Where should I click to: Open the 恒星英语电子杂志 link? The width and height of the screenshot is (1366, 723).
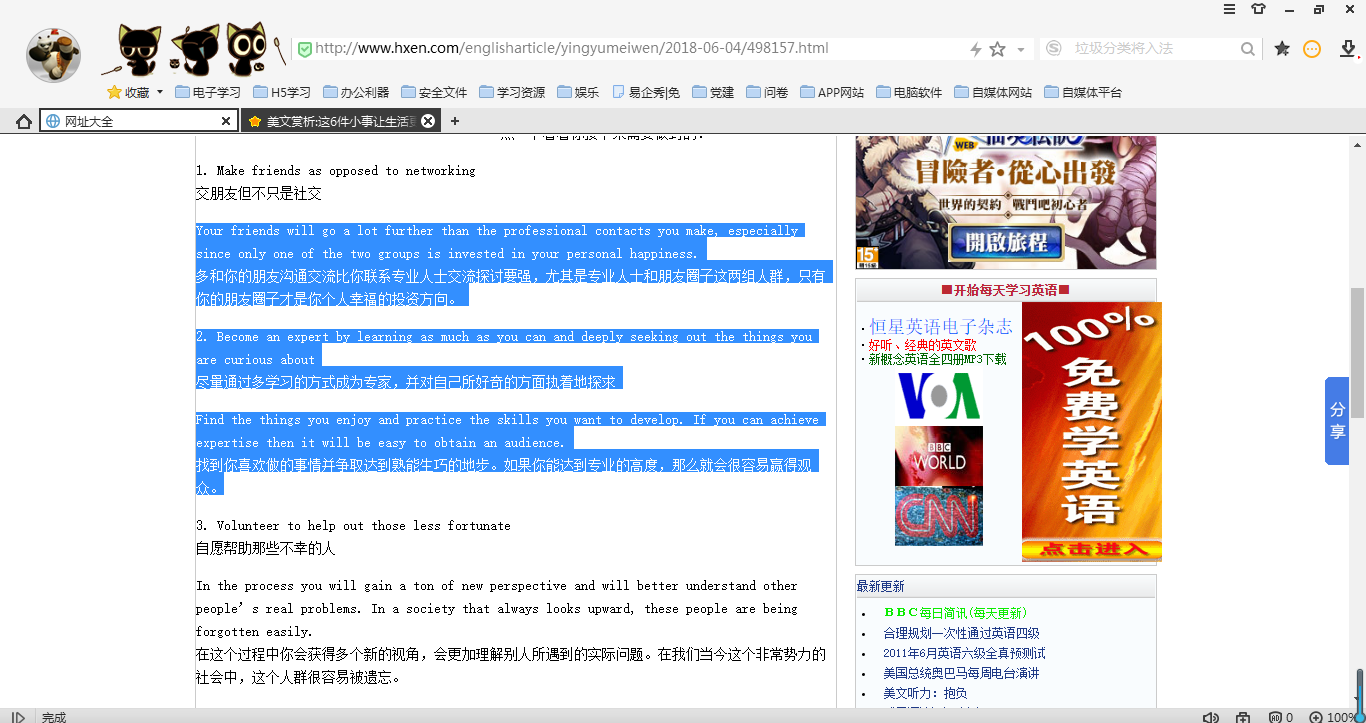pyautogui.click(x=940, y=326)
